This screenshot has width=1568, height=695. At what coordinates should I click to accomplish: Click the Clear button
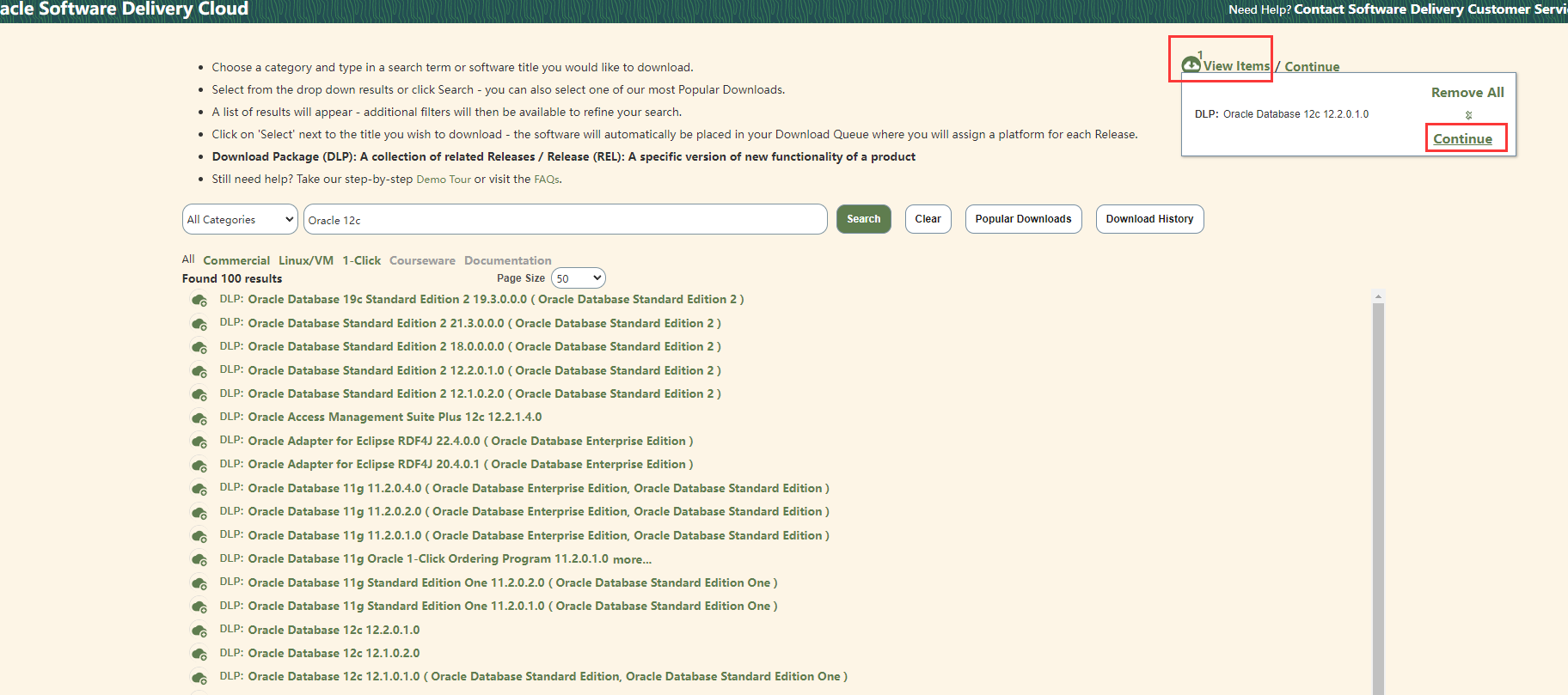pyautogui.click(x=928, y=219)
